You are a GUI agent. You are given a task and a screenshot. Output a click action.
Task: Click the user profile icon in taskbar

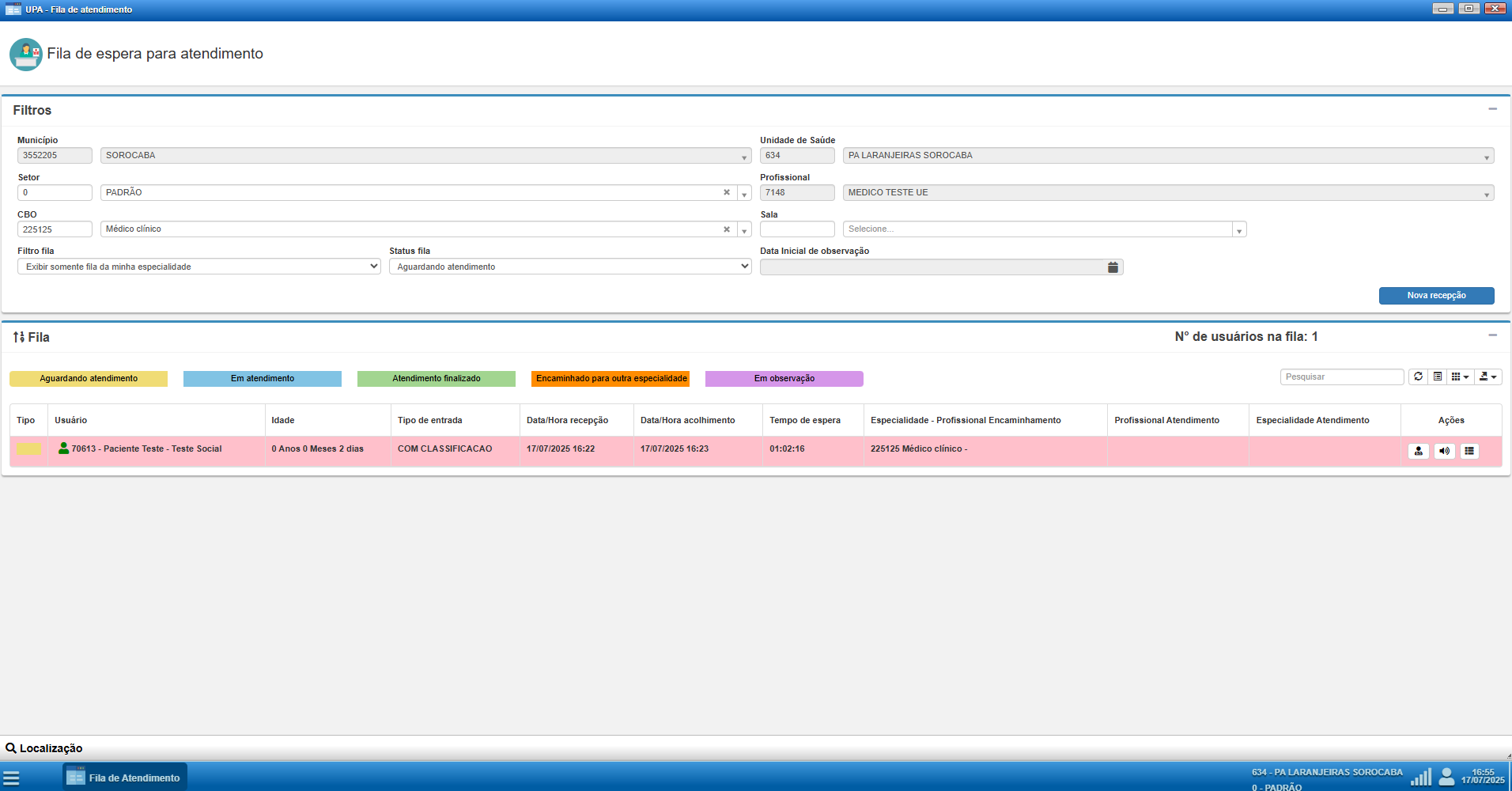click(1446, 777)
